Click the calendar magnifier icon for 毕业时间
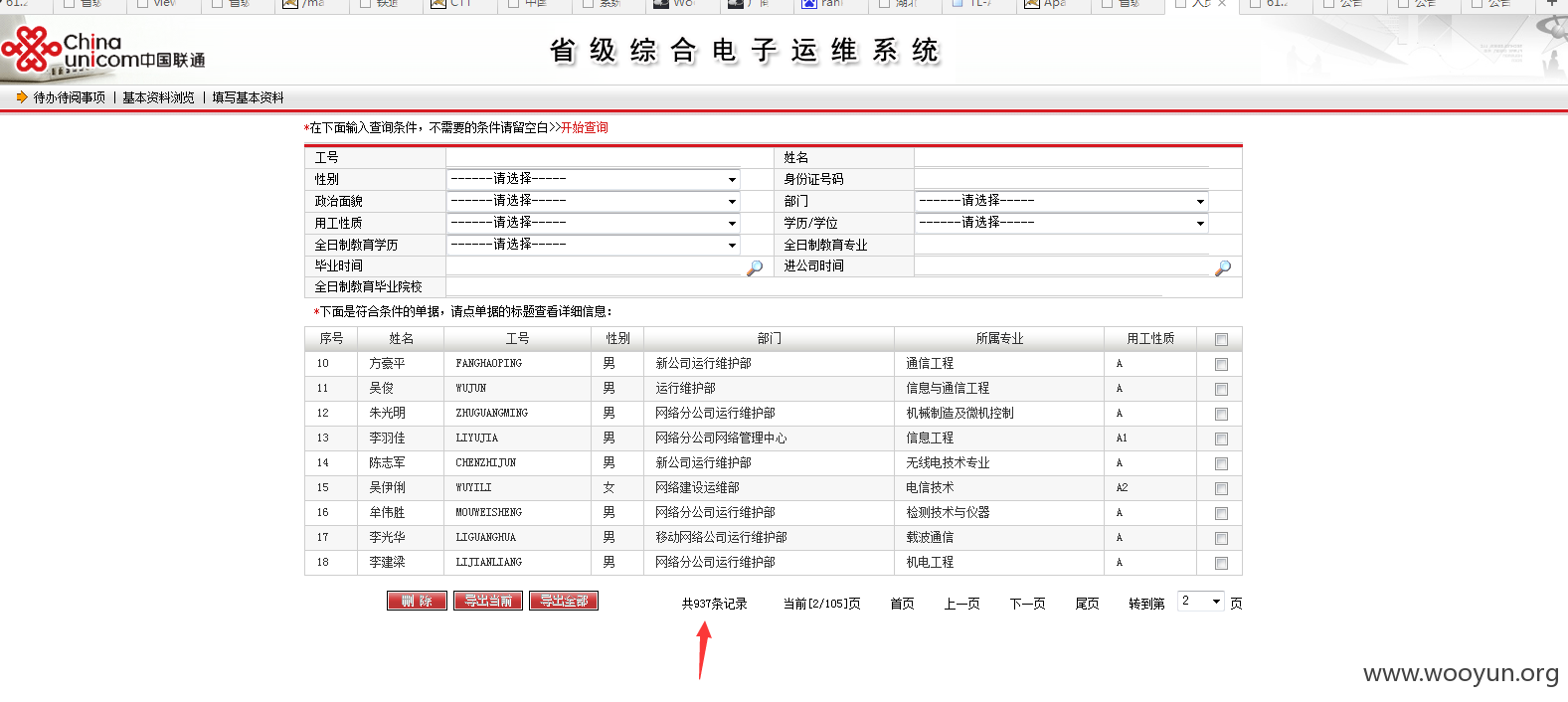Image resolution: width=1568 pixels, height=702 pixels. 755,267
